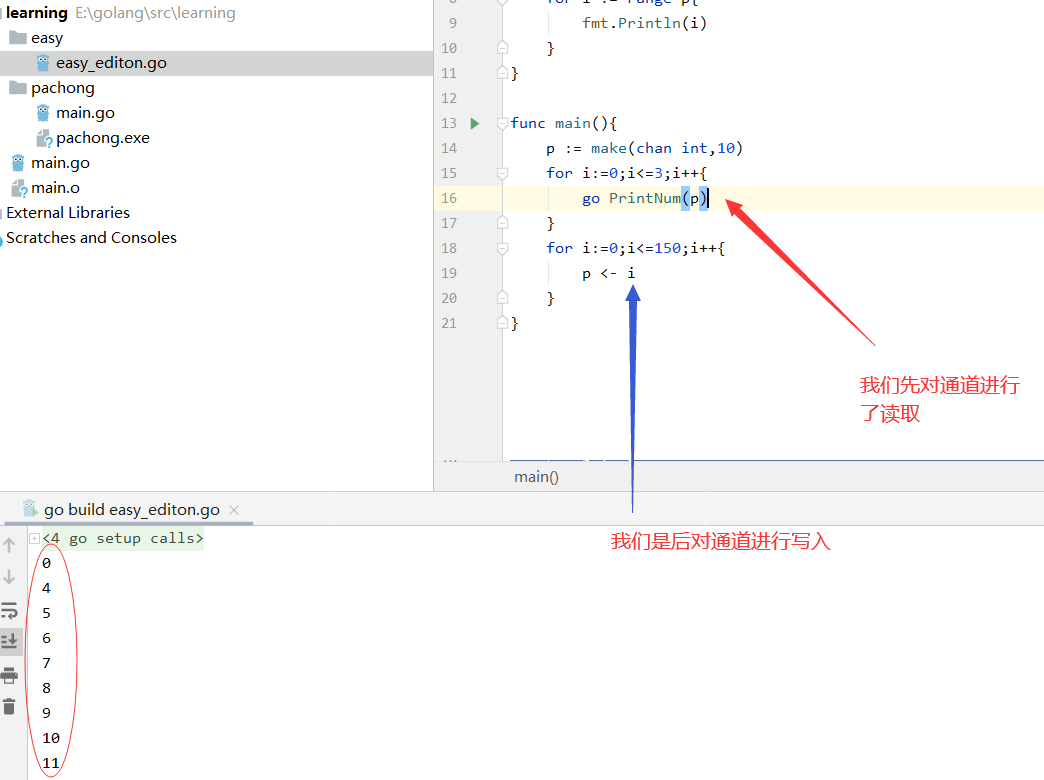Open the Scratches and Consoles node
The width and height of the screenshot is (1044, 780).
point(91,238)
